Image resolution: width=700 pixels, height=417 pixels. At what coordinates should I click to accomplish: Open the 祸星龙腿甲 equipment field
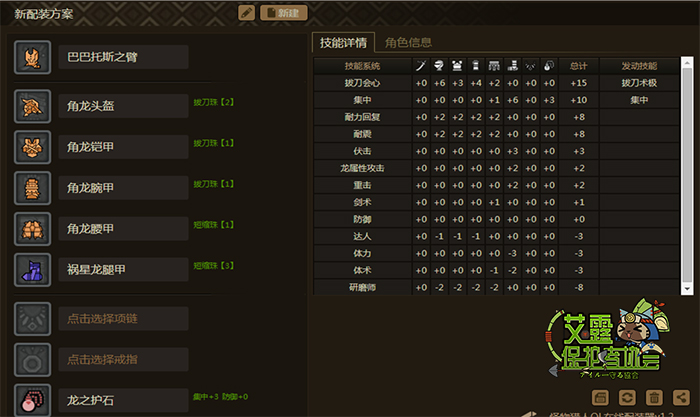(x=123, y=270)
